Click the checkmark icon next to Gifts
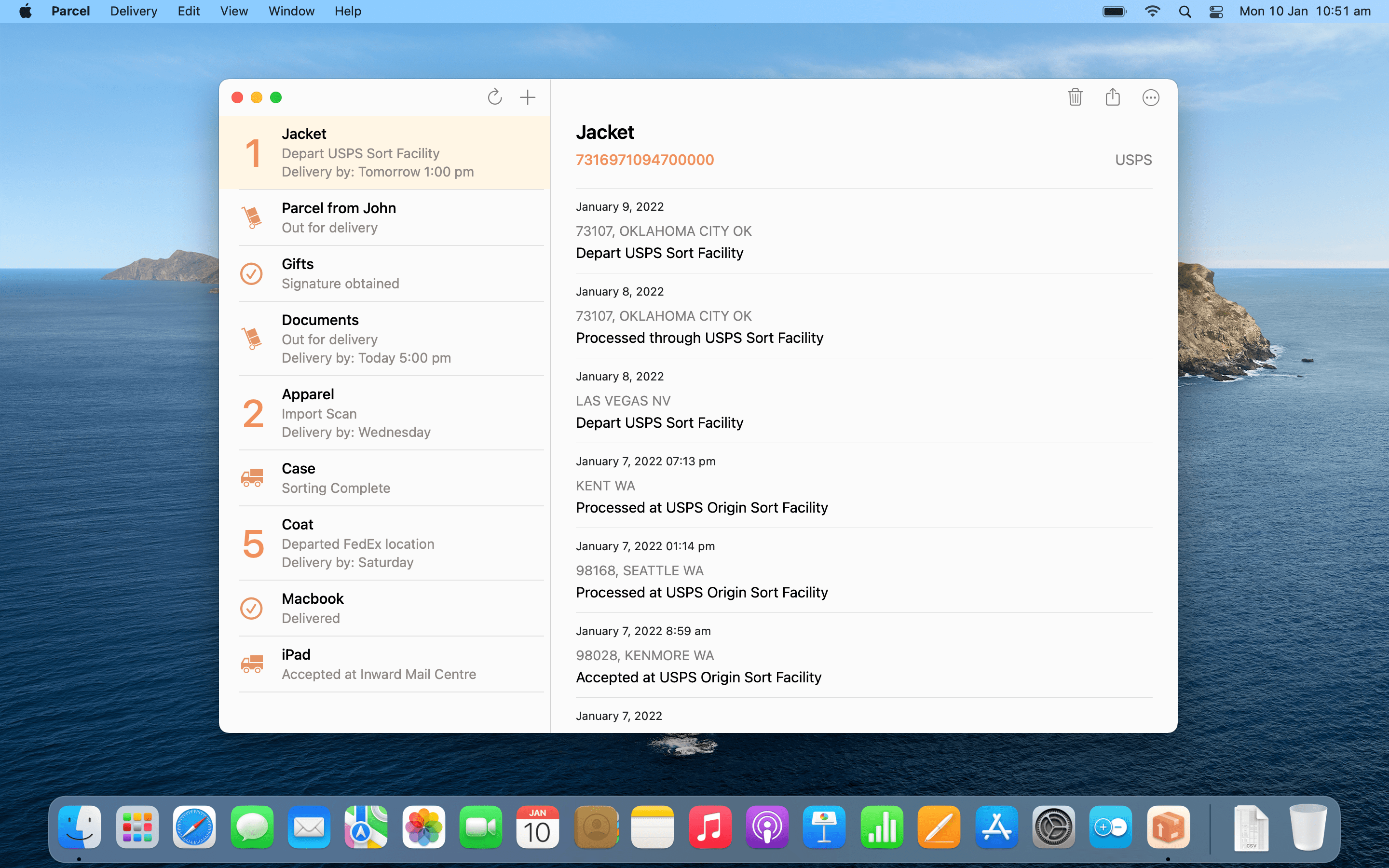Screen dimensions: 1389x868 coord(251,274)
